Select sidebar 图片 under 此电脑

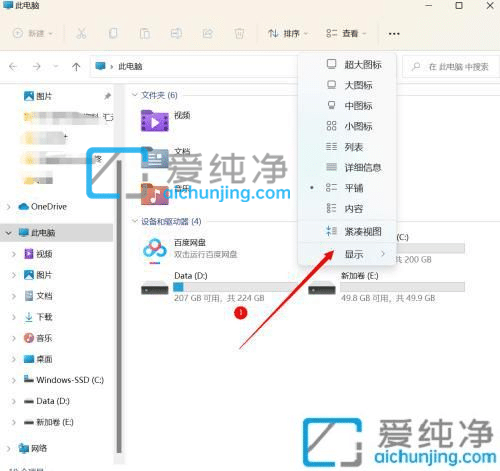point(38,275)
